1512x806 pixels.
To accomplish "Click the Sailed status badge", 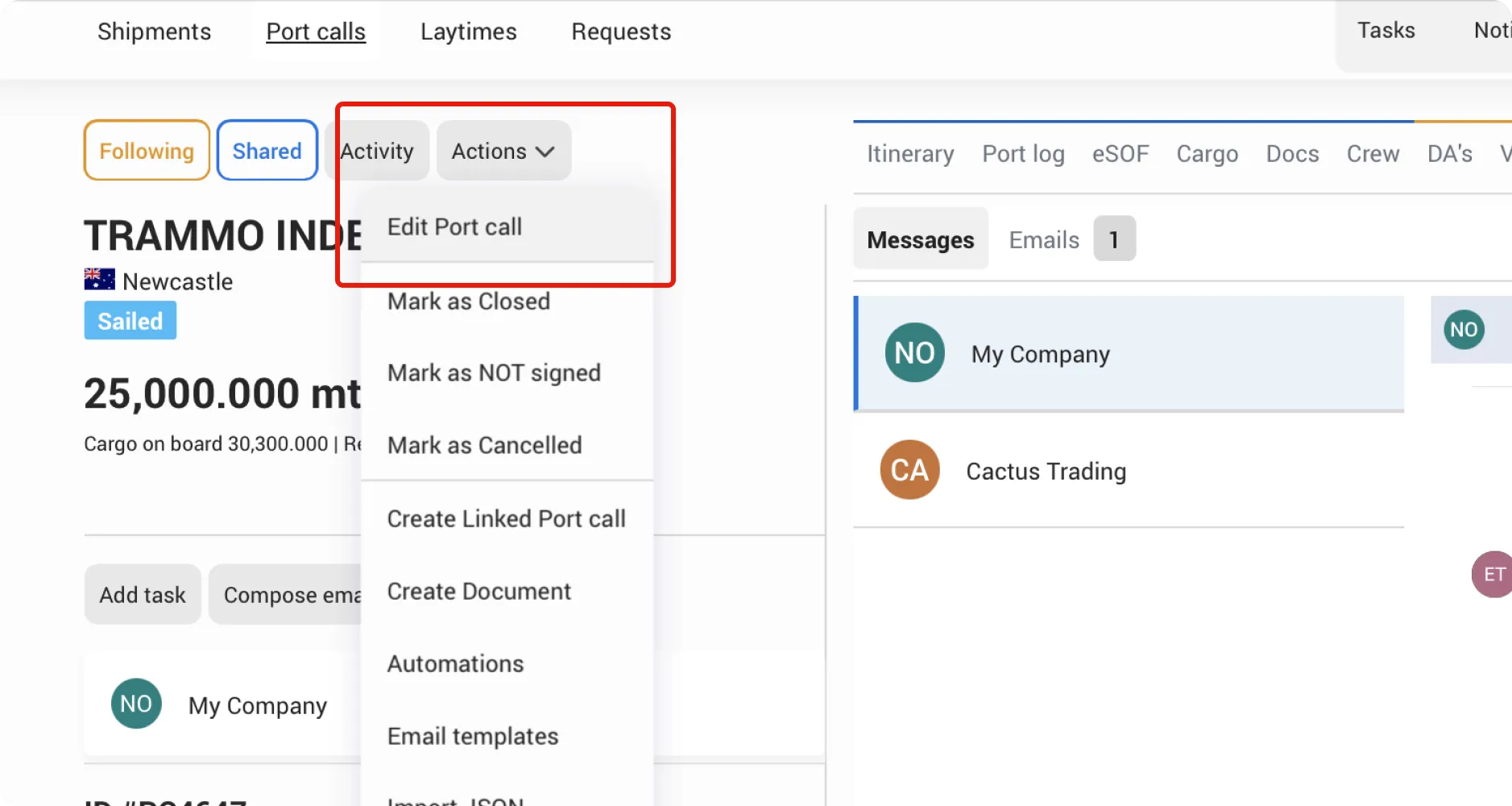I will 130,321.
